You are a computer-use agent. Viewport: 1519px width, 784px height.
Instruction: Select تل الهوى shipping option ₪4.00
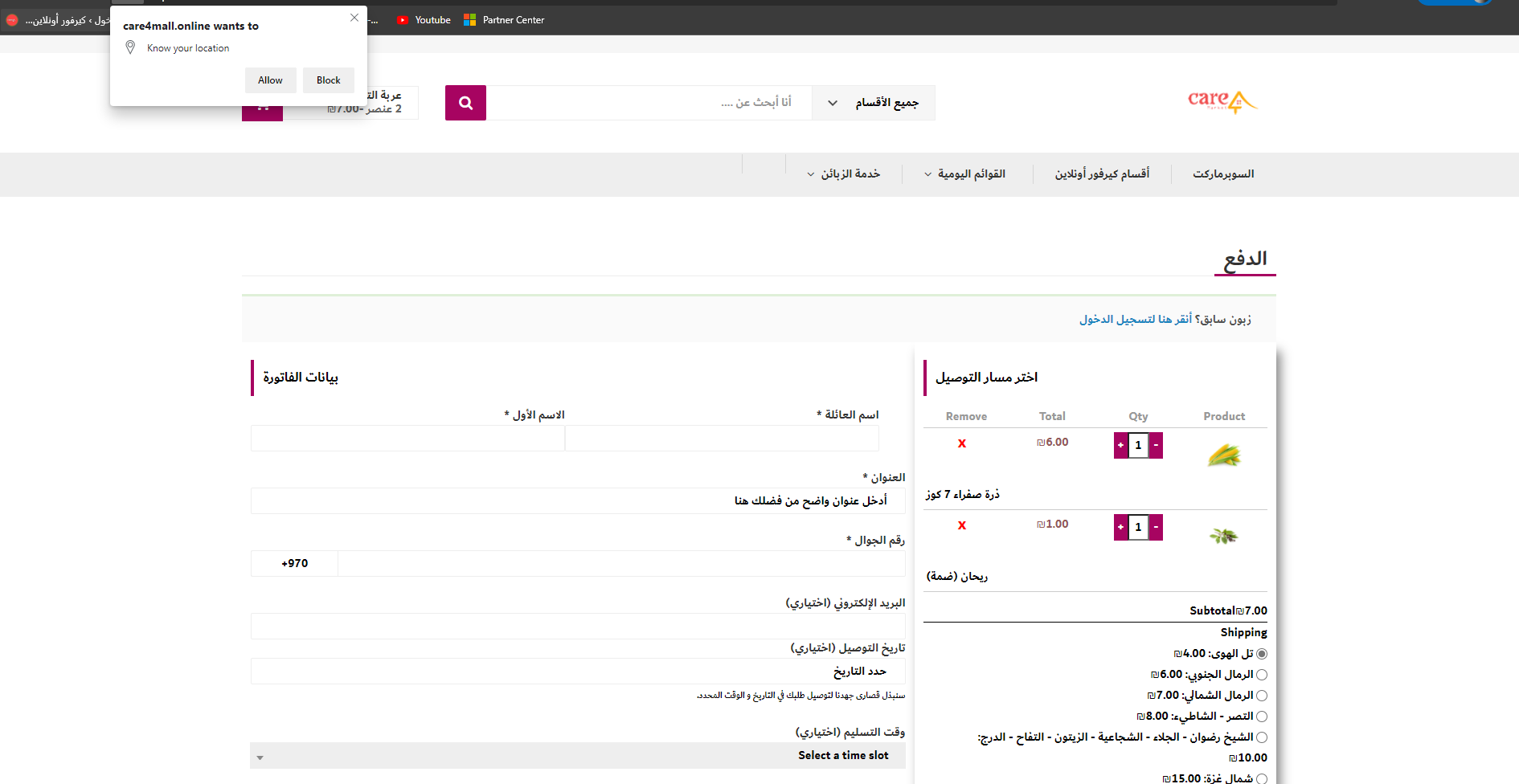coord(1262,654)
